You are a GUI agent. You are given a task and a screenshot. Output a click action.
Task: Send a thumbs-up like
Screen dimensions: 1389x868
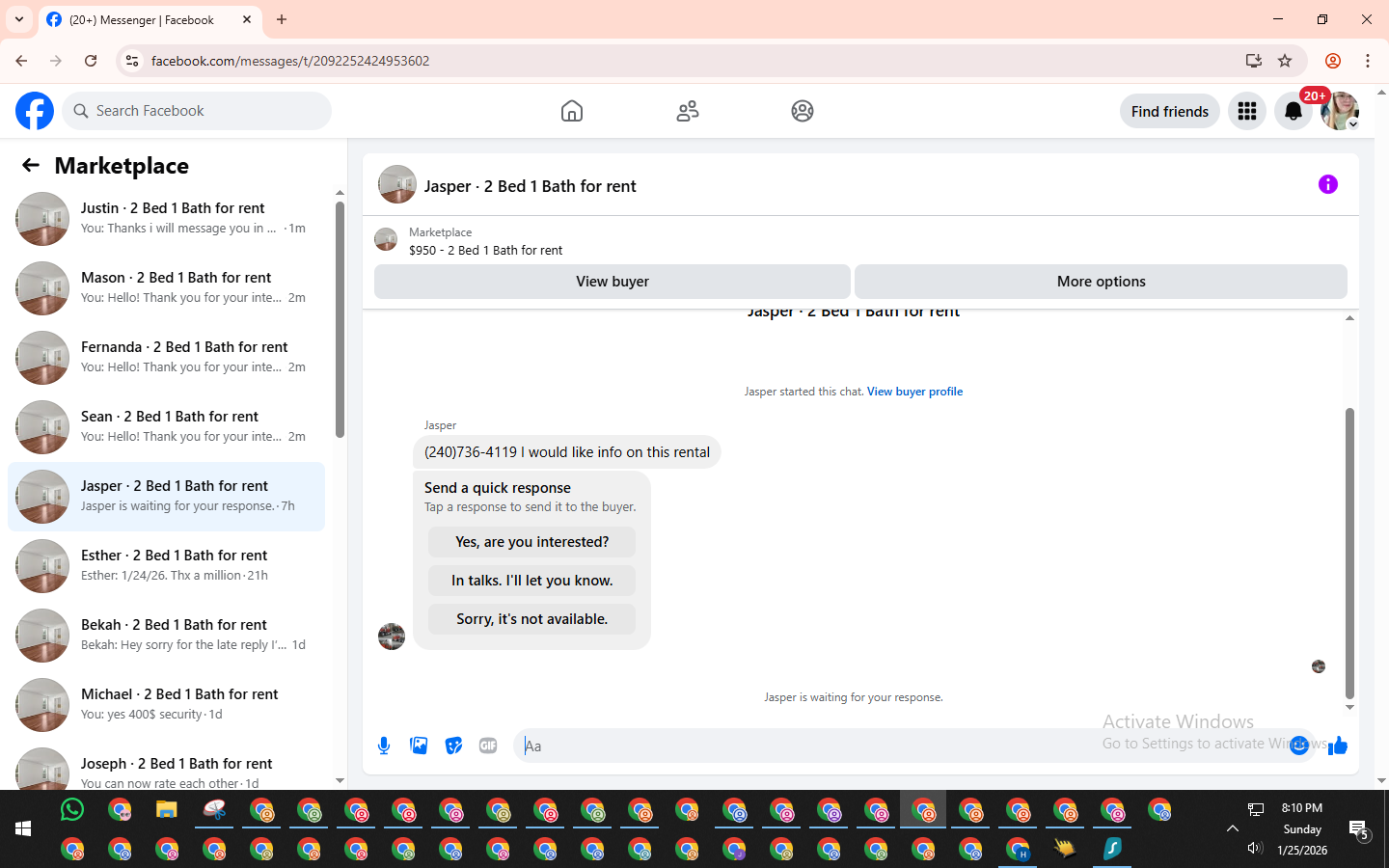click(x=1338, y=746)
